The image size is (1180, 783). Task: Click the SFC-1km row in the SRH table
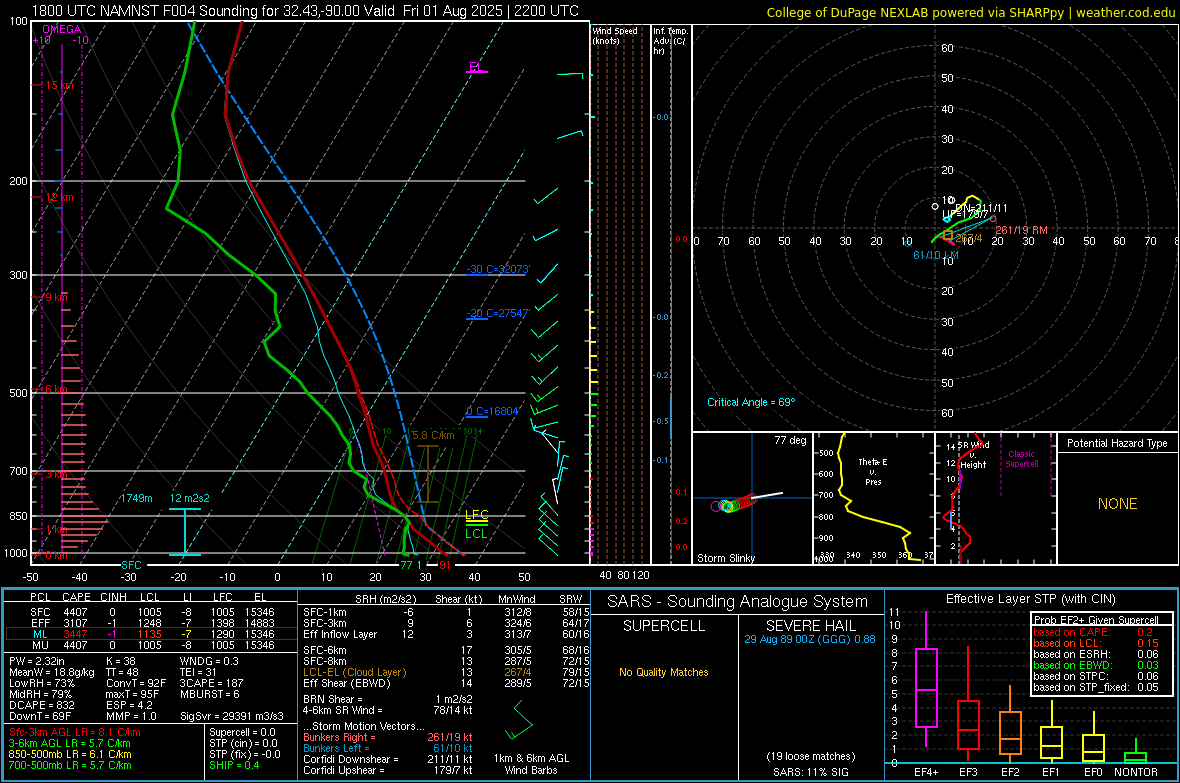444,612
